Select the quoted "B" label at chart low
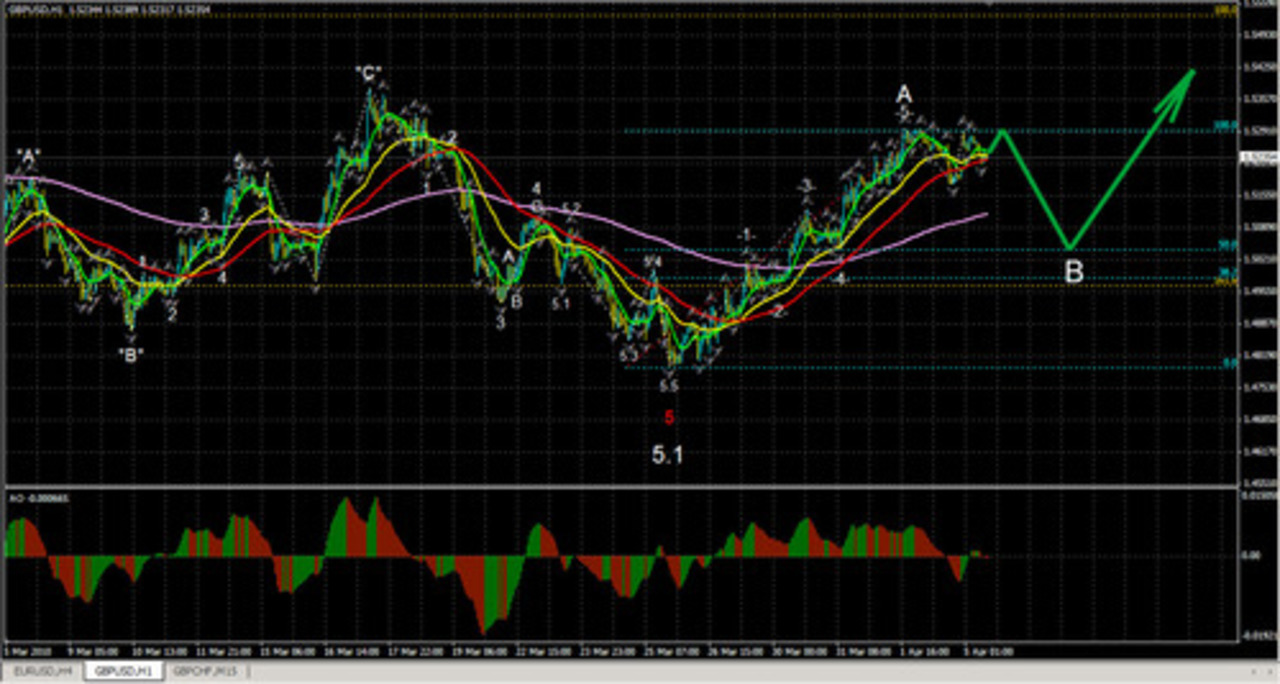1280x684 pixels. (130, 352)
